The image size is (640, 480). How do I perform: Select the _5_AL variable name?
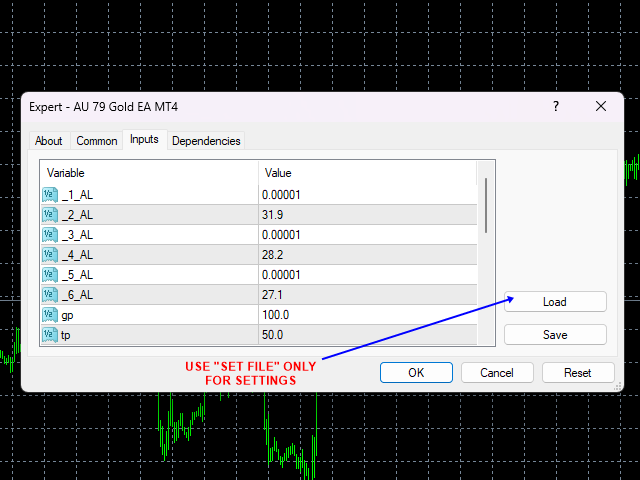pyautogui.click(x=78, y=275)
